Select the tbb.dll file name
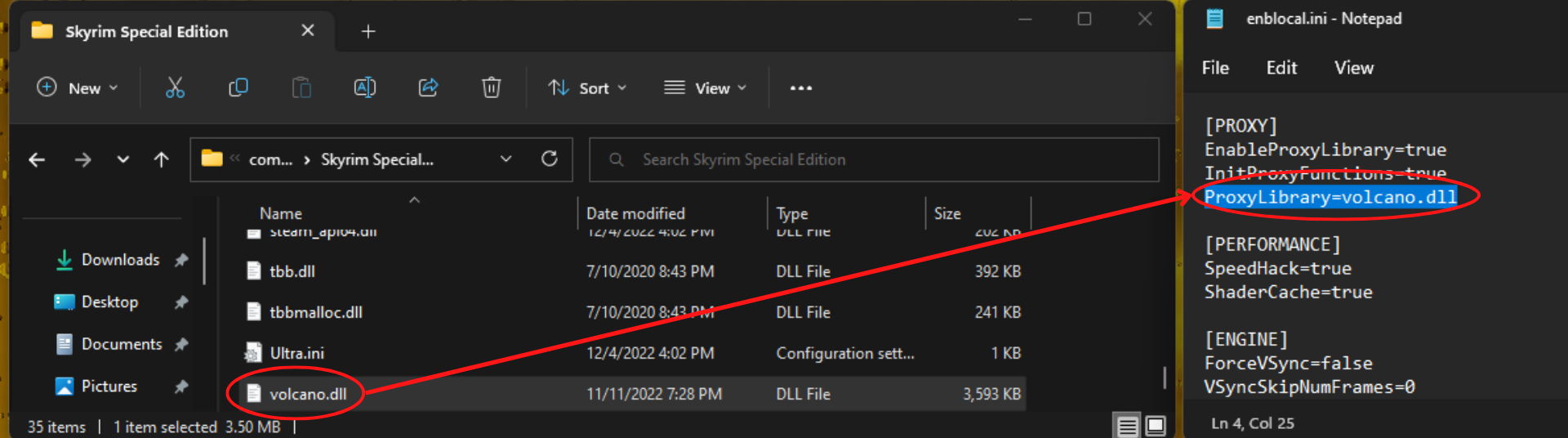The image size is (1568, 438). [292, 271]
